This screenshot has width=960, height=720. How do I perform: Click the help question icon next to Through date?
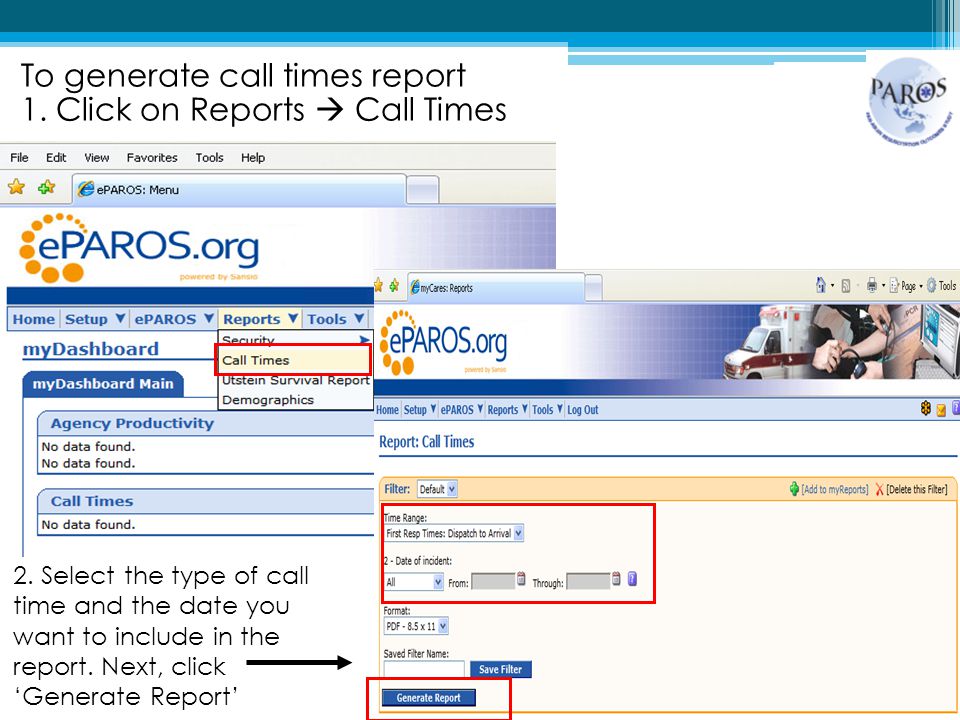(x=632, y=579)
